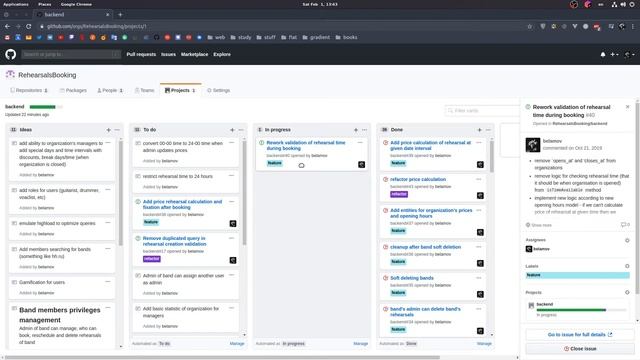Add a card to In progress column
The image size is (640, 360).
[x=356, y=130]
